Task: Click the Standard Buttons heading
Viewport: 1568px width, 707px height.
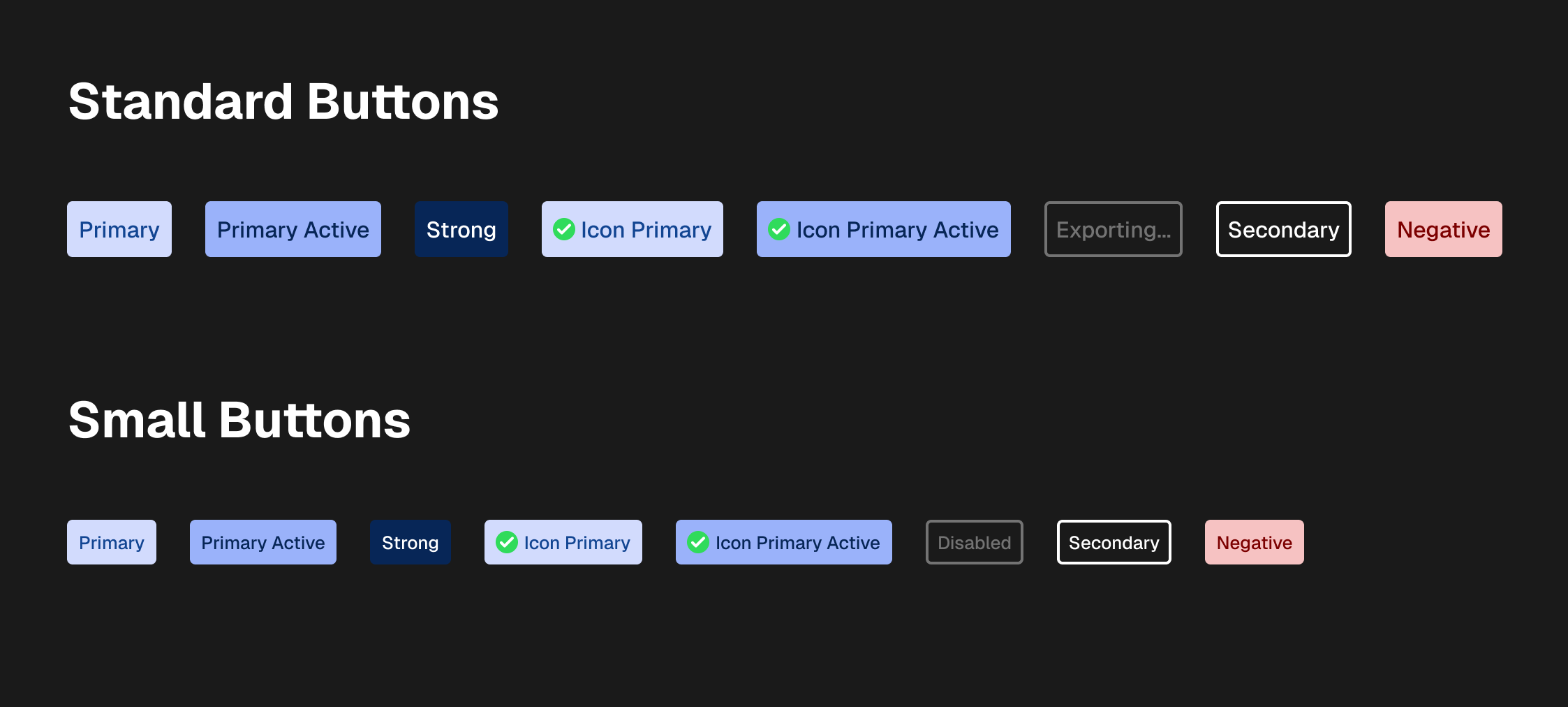Action: point(283,102)
